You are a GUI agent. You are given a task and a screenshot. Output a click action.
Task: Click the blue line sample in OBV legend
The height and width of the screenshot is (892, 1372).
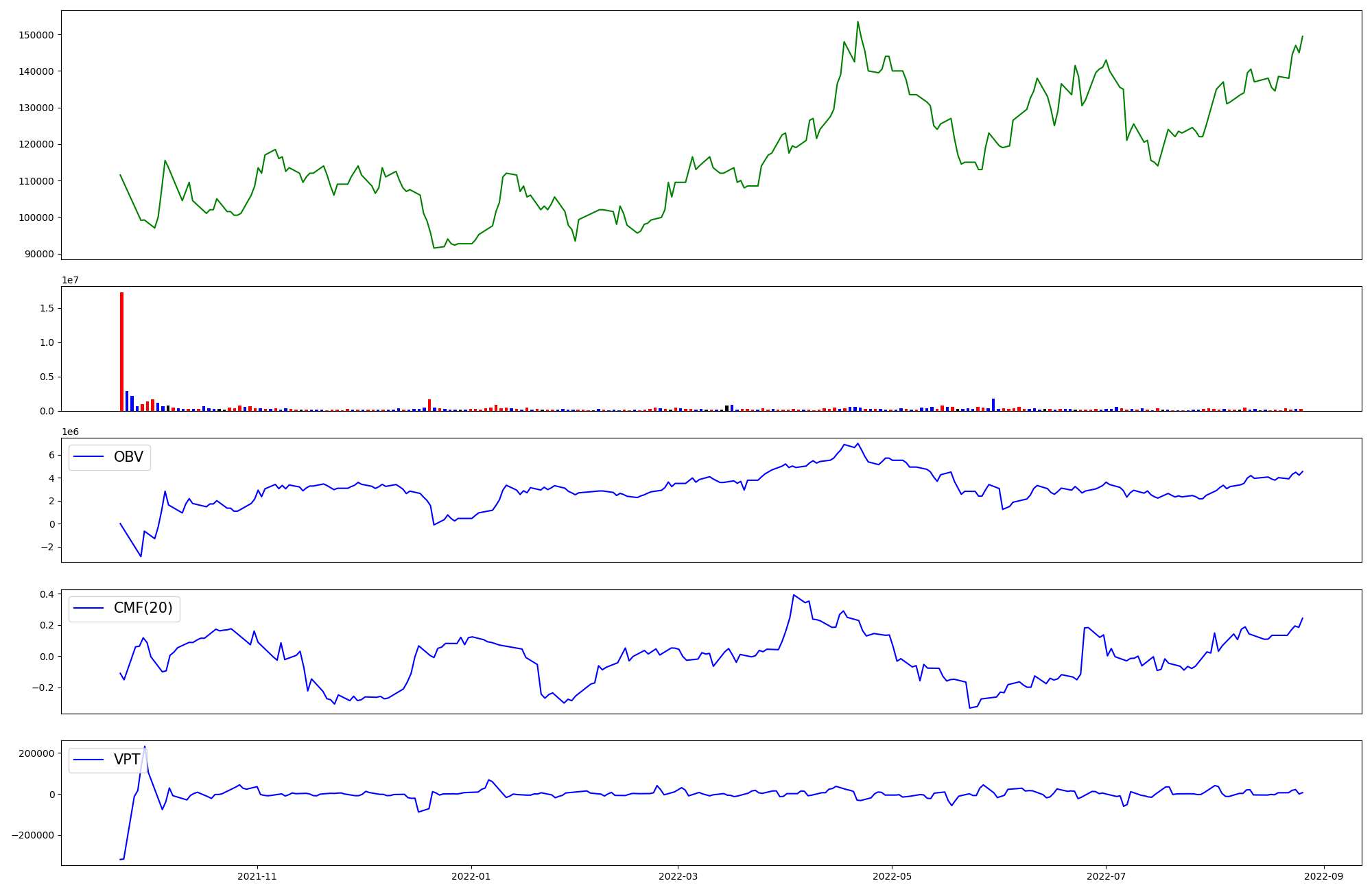(x=88, y=457)
